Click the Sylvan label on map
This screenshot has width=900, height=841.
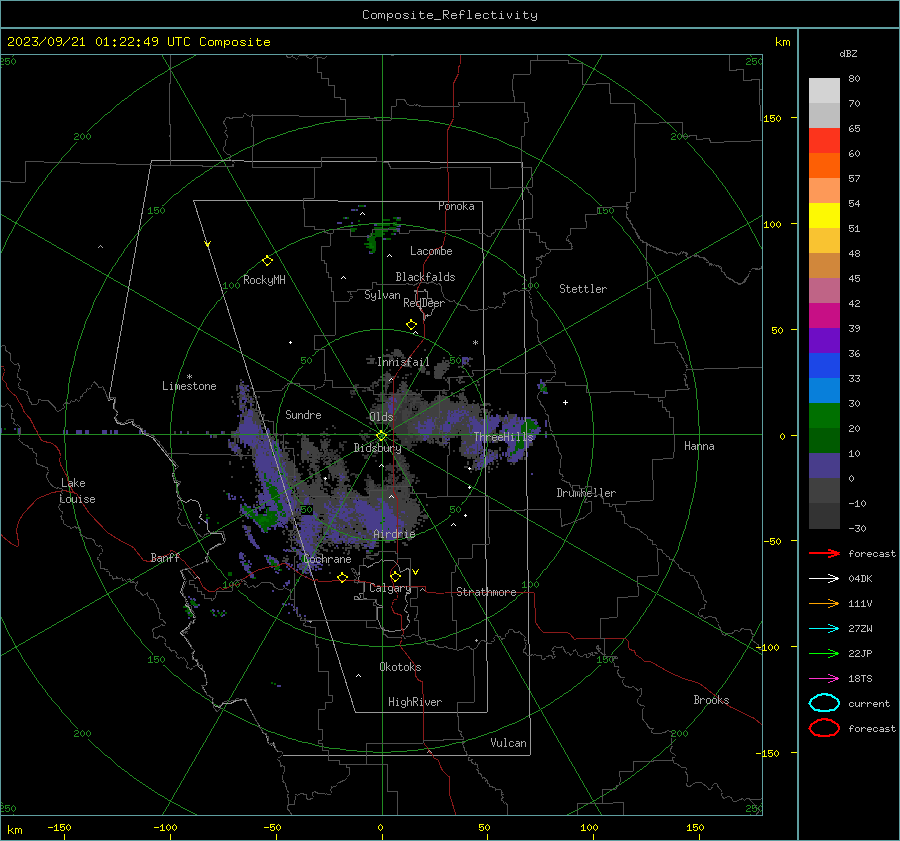click(382, 295)
